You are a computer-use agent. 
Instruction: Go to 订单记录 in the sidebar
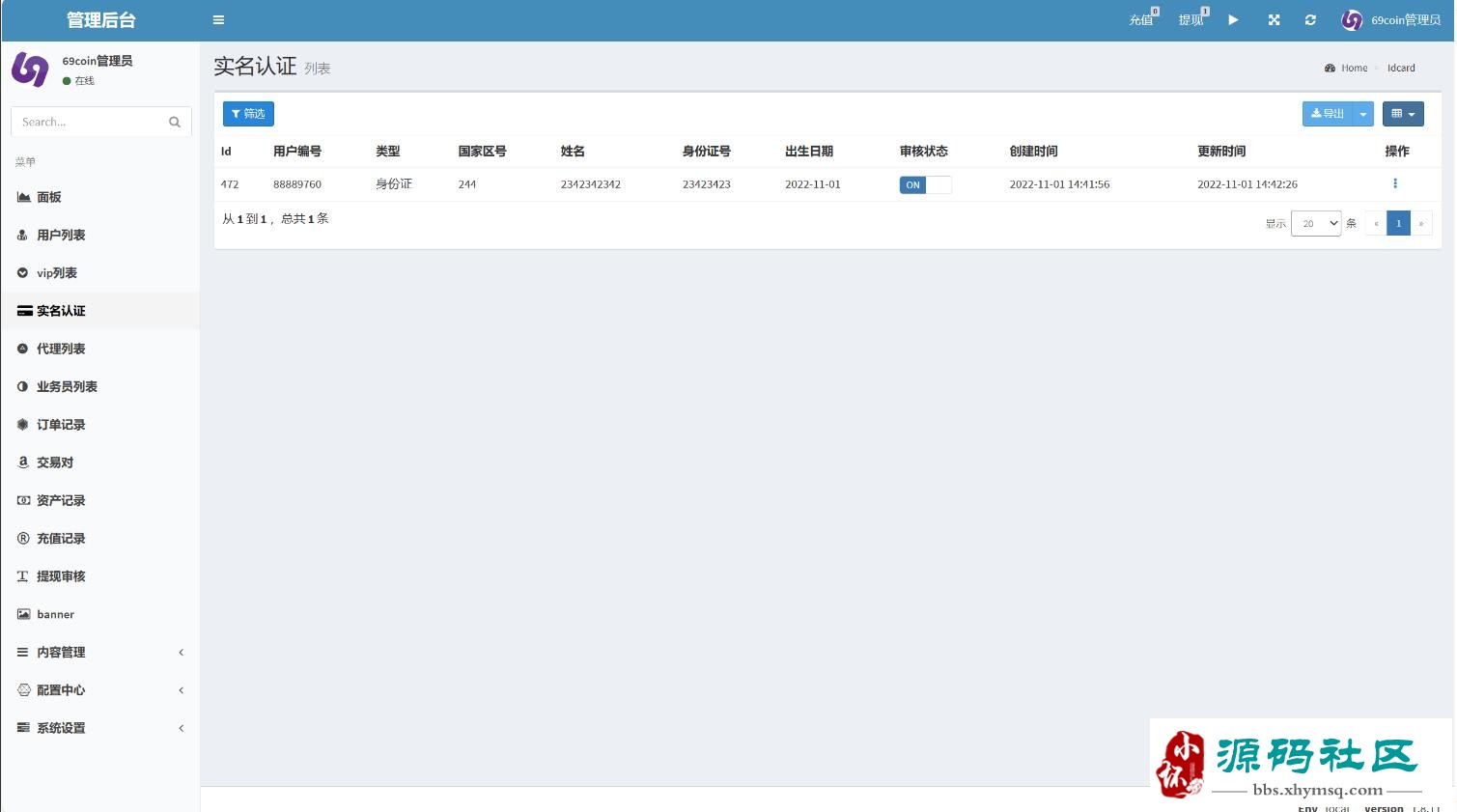point(100,425)
